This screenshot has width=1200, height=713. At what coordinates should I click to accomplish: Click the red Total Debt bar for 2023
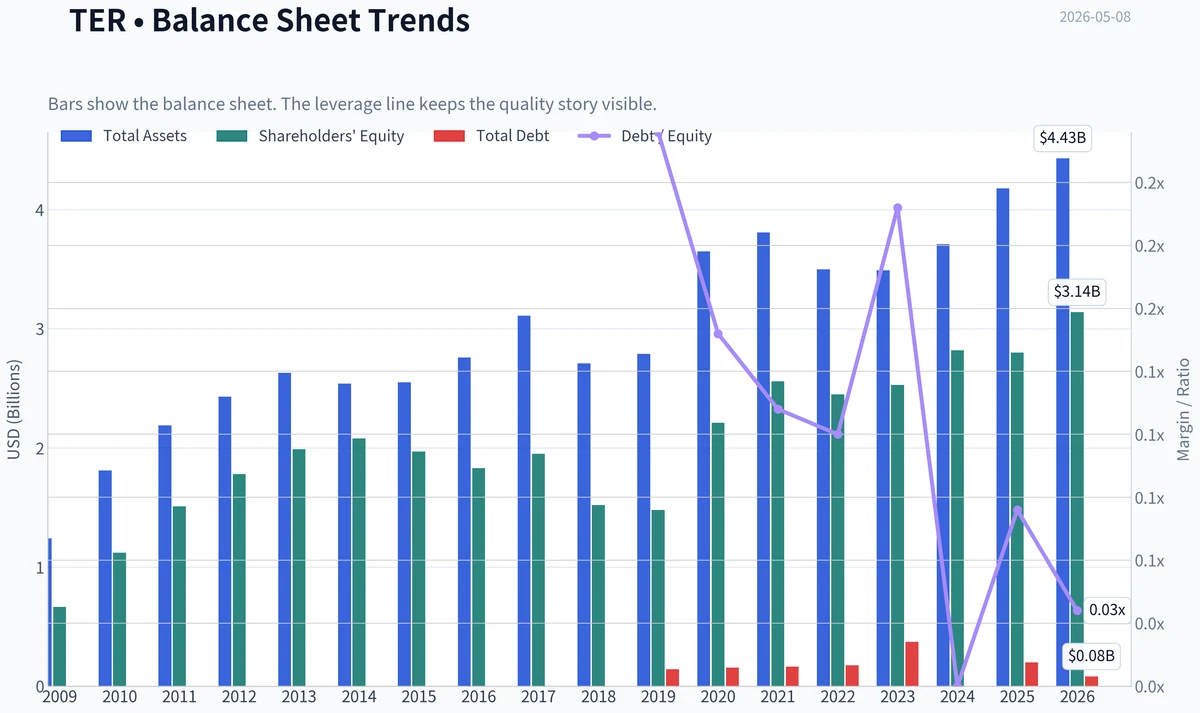[912, 664]
